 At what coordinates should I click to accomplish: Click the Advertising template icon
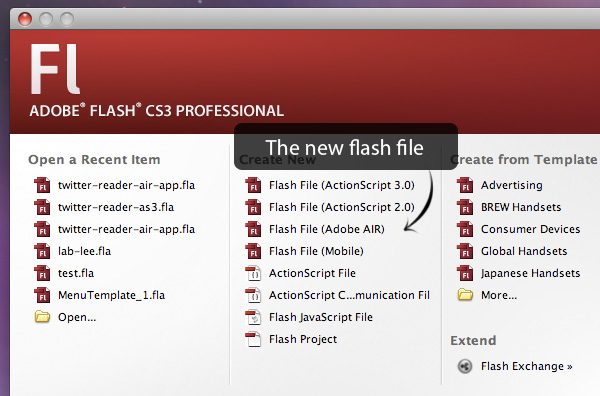coord(465,185)
